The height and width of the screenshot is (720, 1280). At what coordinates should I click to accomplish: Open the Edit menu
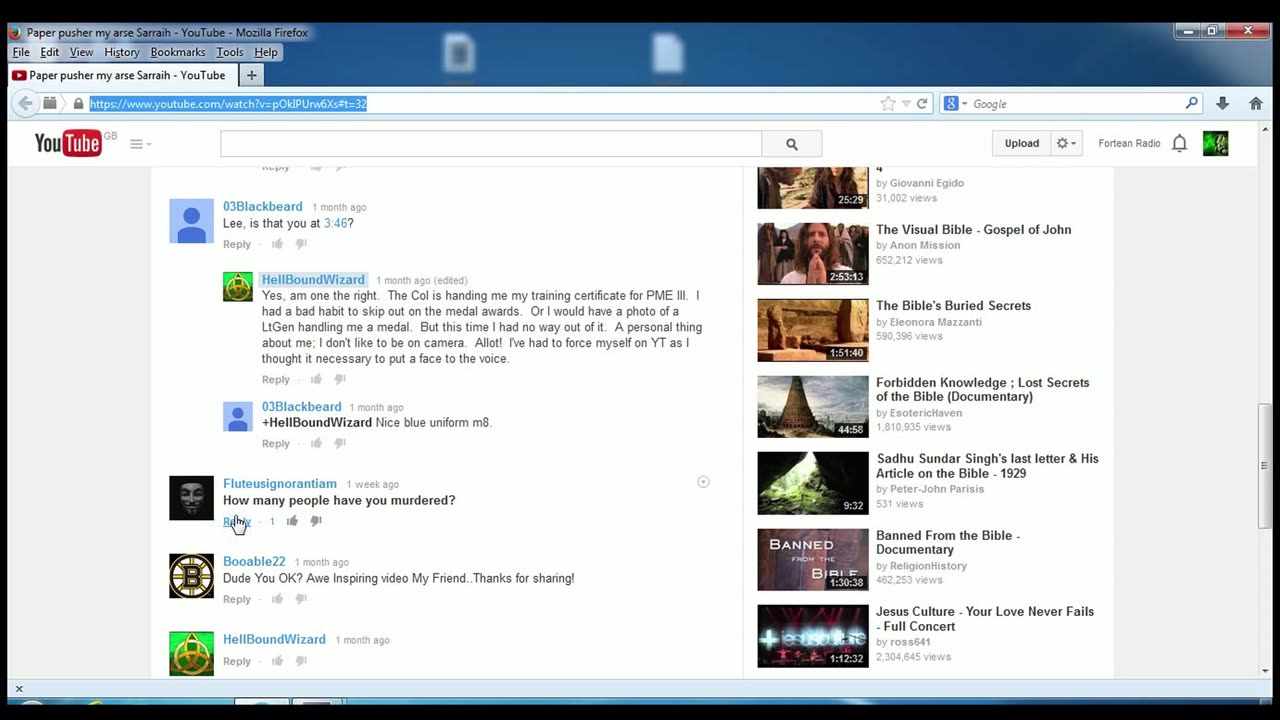(50, 52)
